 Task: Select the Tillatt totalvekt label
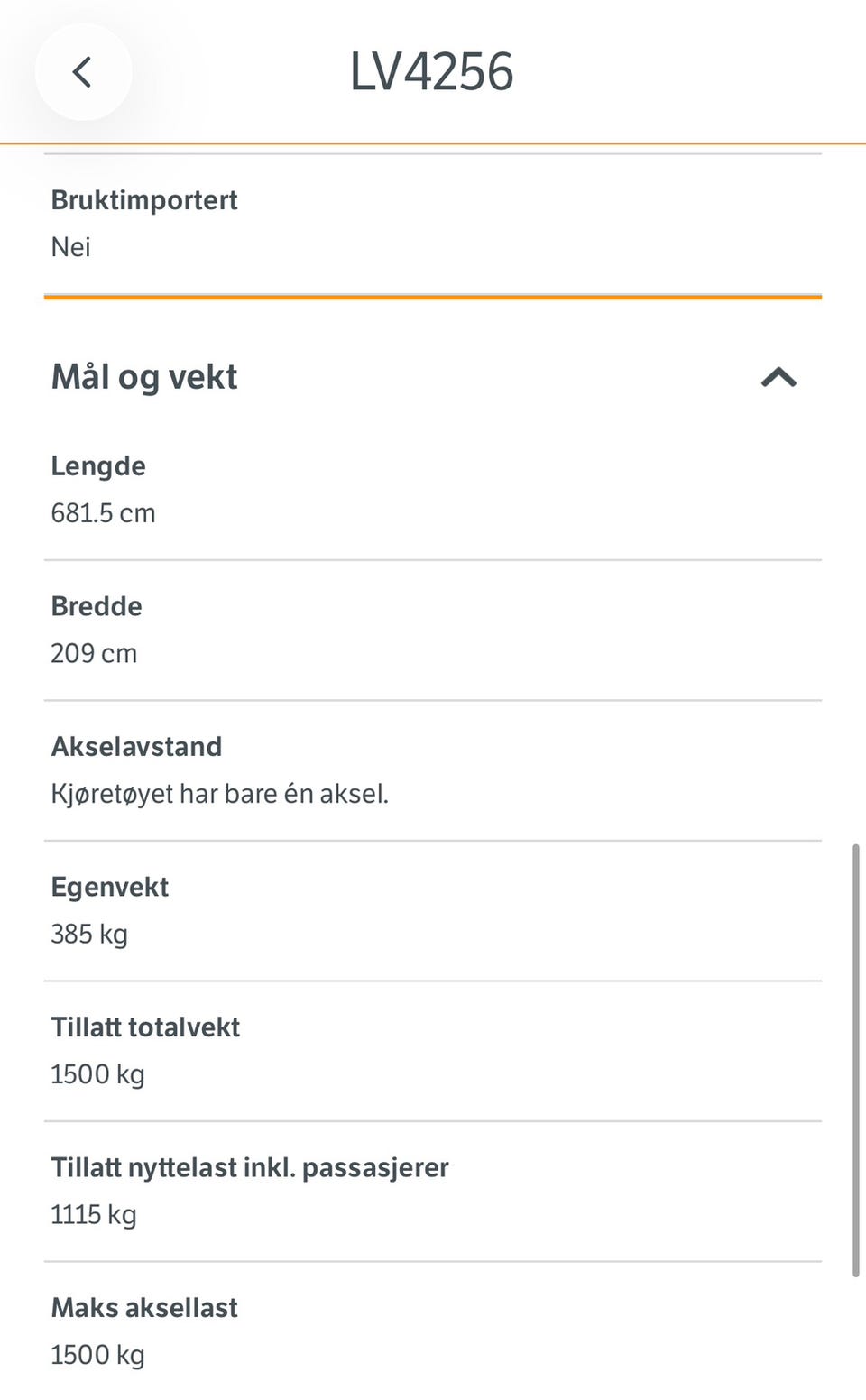(145, 1027)
